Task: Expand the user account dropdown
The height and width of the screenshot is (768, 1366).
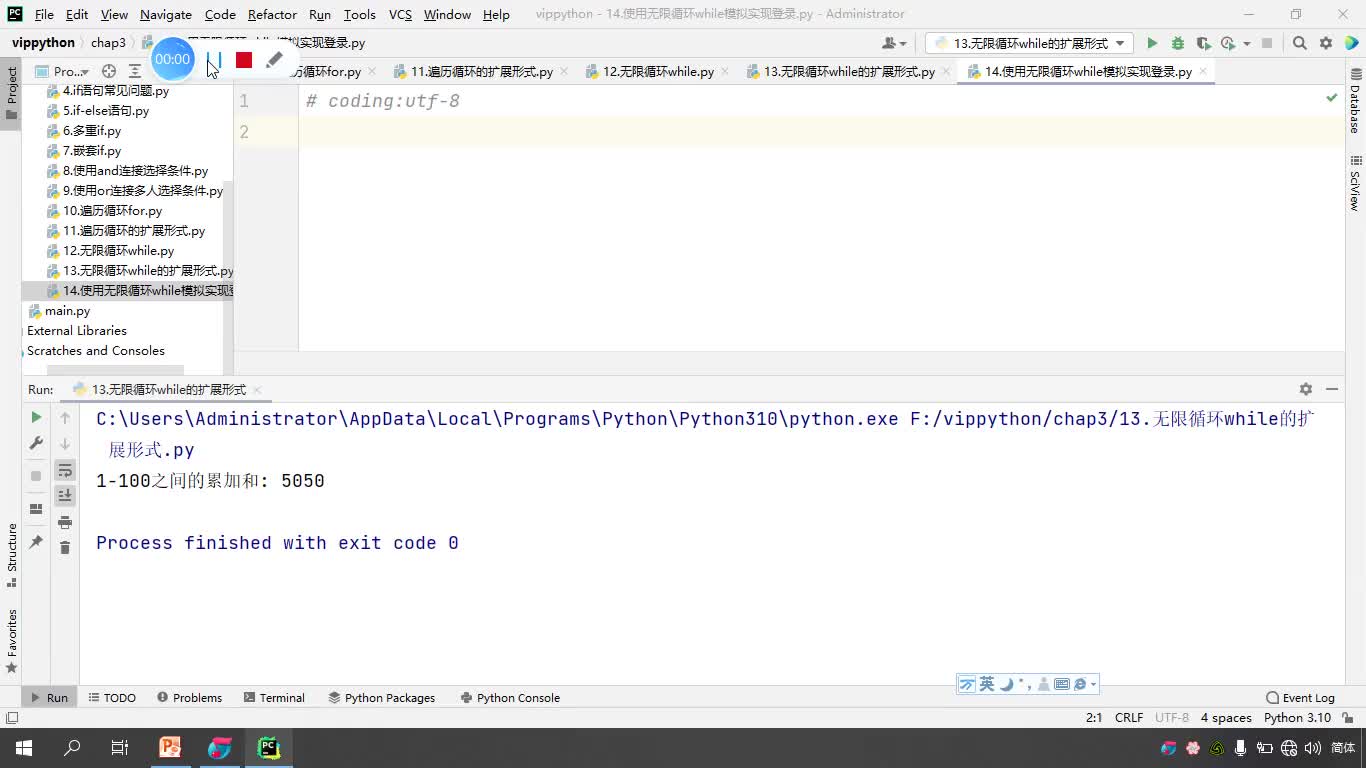Action: tap(894, 43)
